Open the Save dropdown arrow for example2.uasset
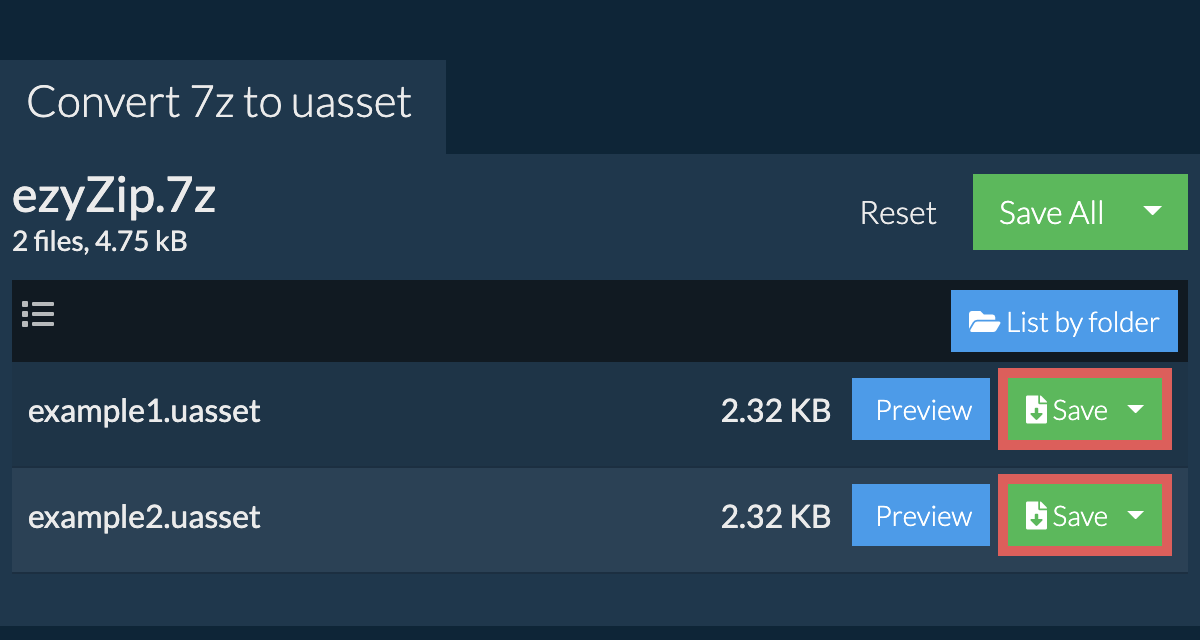The image size is (1200, 640). (1136, 516)
